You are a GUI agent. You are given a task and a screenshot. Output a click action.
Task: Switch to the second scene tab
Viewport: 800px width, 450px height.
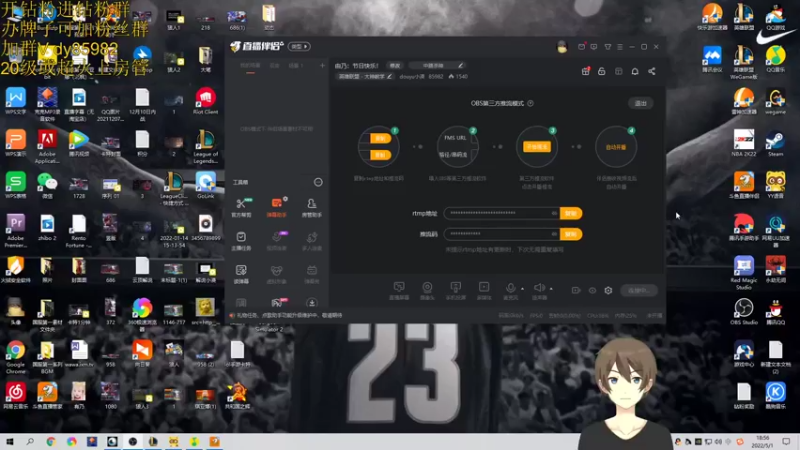(x=274, y=66)
